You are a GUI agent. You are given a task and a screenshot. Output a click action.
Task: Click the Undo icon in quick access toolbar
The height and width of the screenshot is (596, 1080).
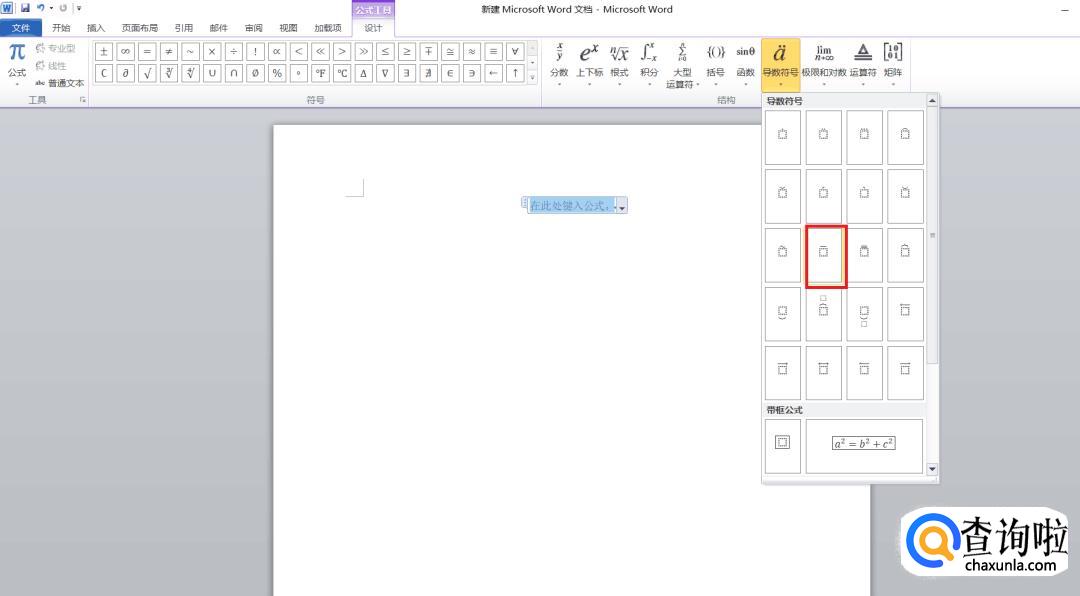coord(41,8)
